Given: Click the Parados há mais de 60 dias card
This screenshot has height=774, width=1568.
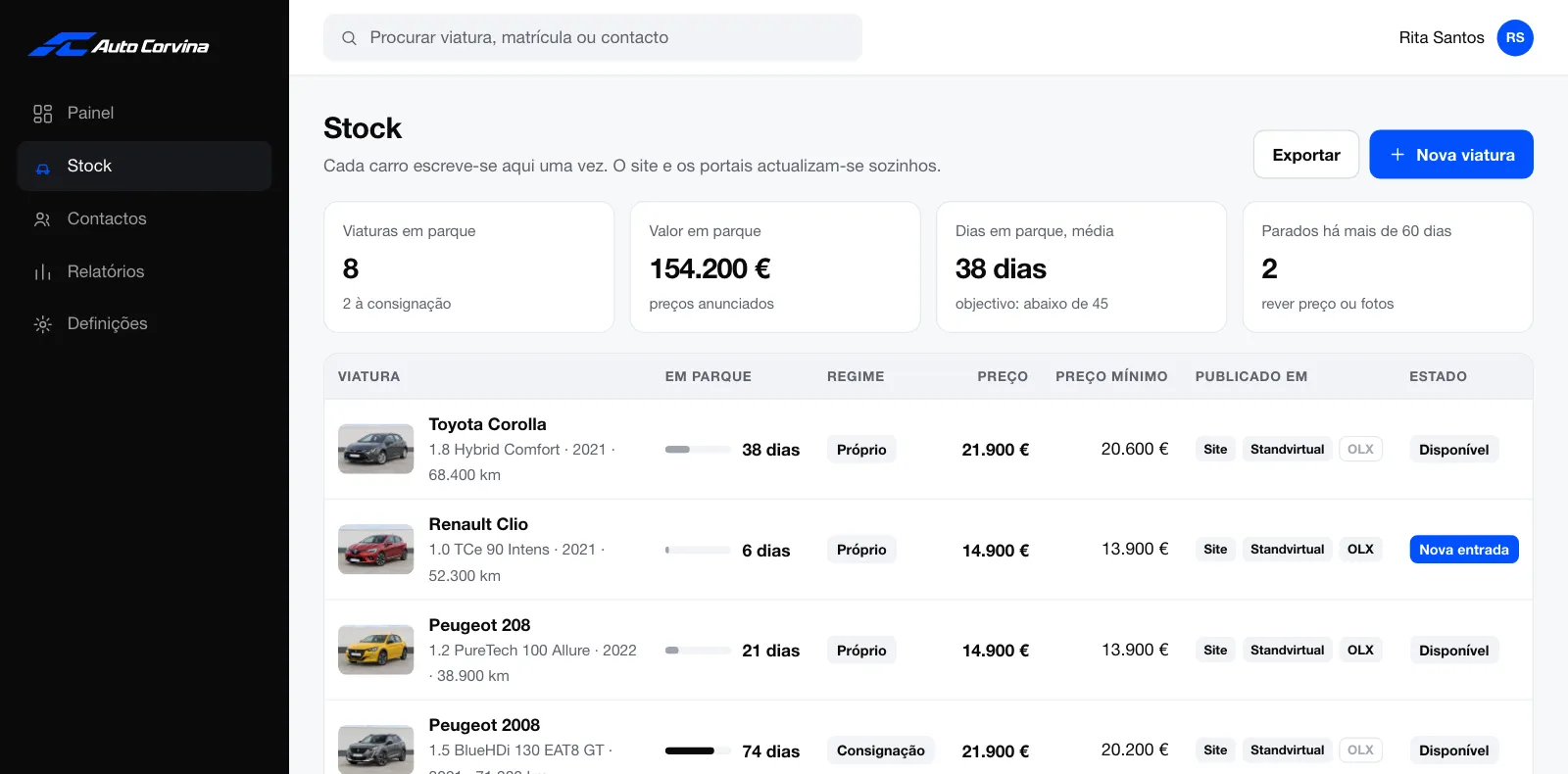Looking at the screenshot, I should tap(1388, 267).
